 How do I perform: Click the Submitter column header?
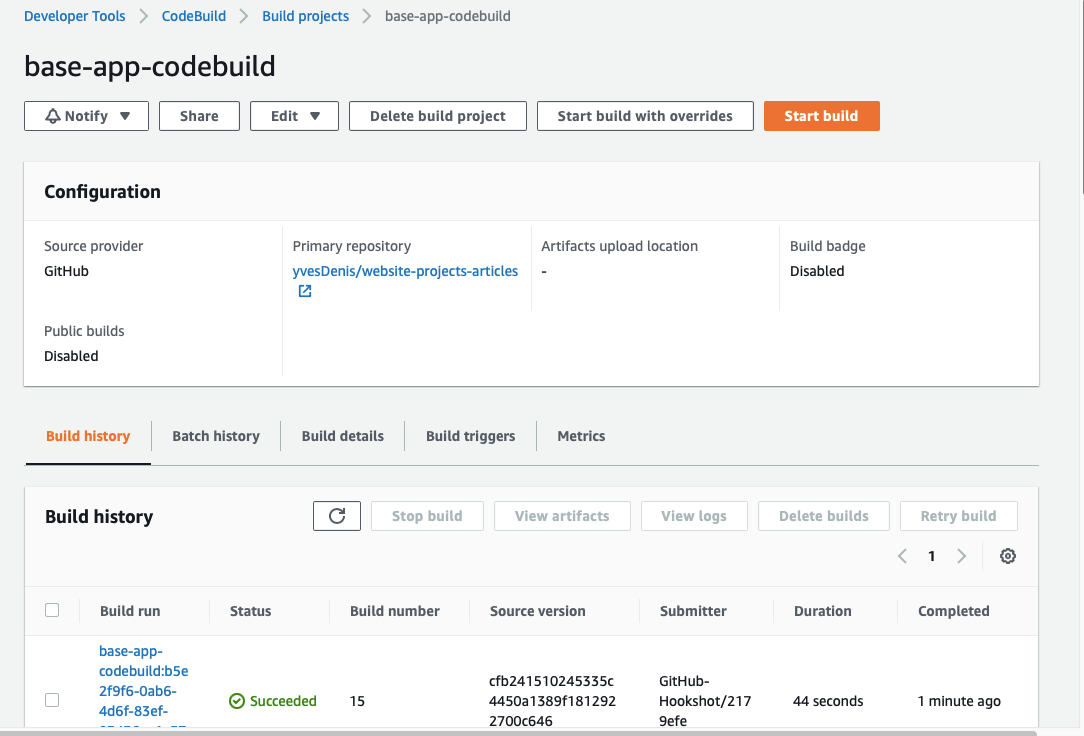click(x=693, y=611)
